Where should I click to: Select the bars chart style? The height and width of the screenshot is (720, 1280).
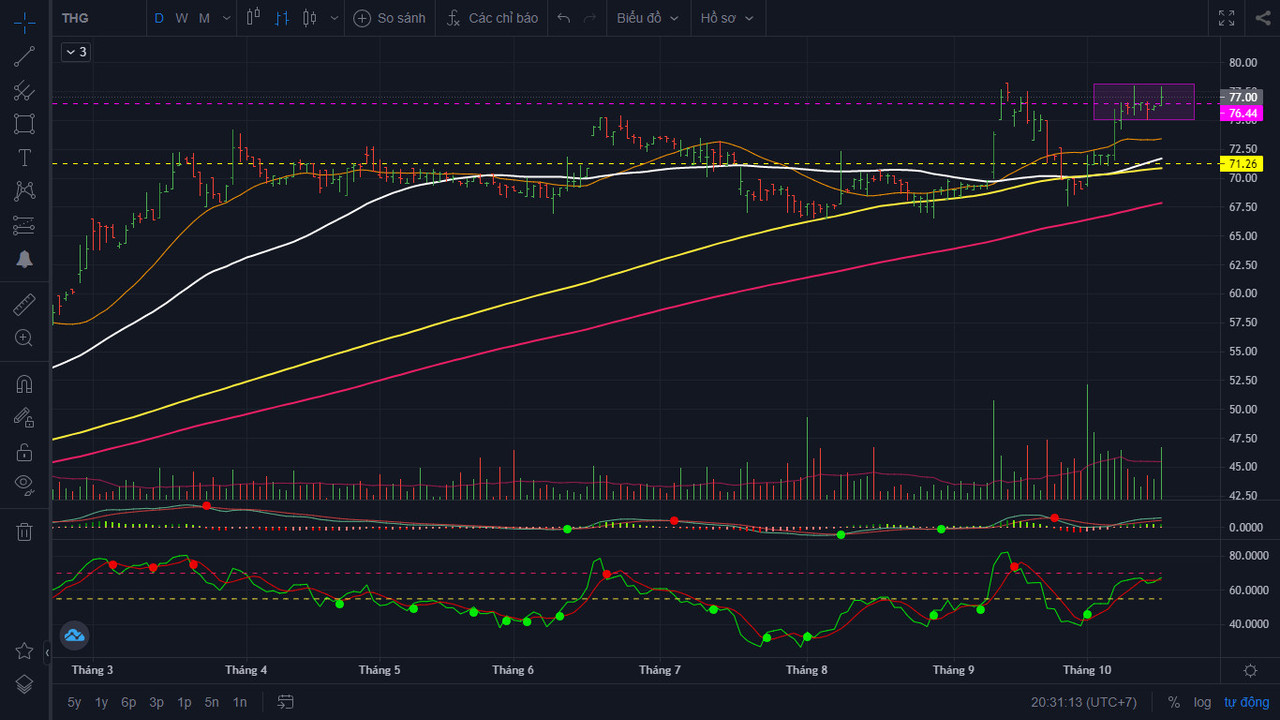[282, 17]
